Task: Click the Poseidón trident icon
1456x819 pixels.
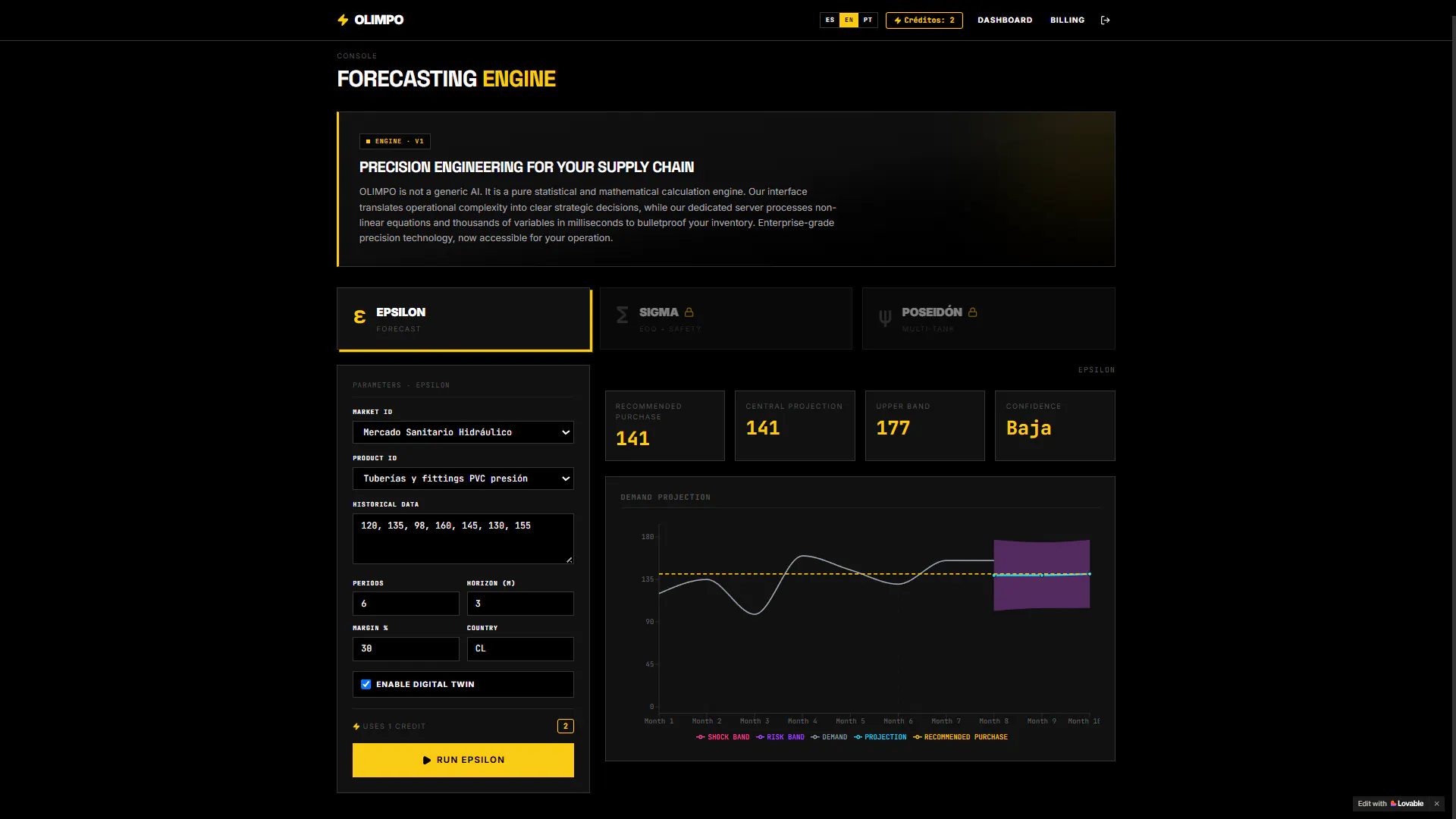Action: tap(884, 318)
